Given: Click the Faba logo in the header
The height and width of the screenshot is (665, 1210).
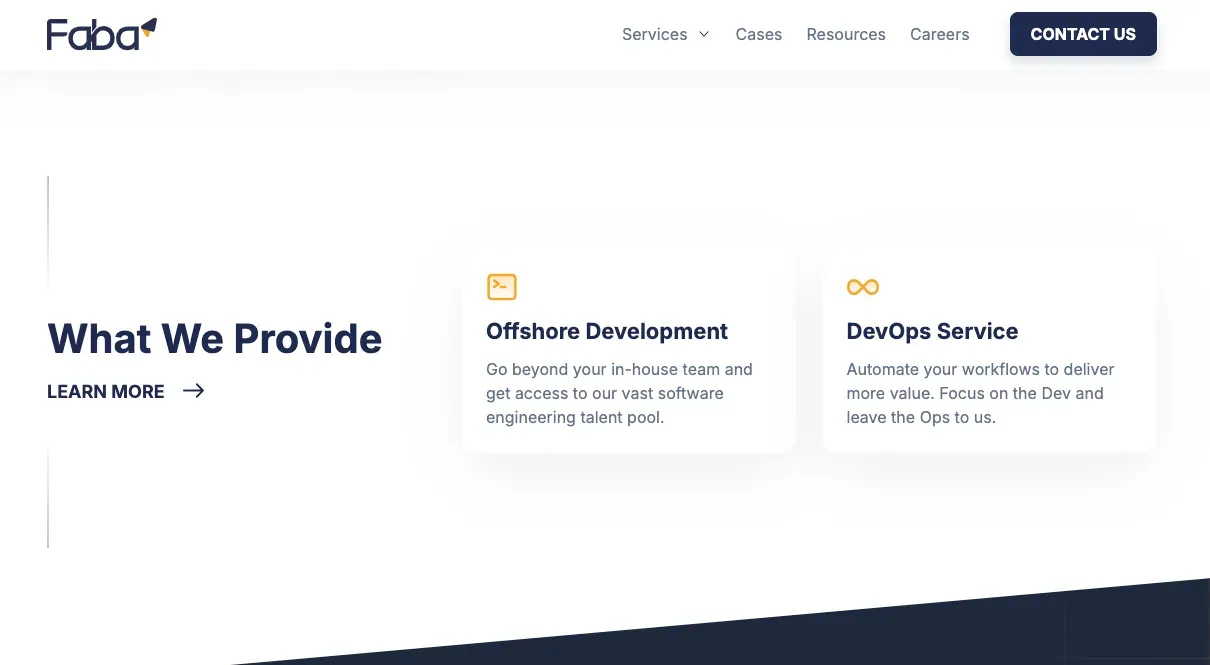Looking at the screenshot, I should [102, 34].
